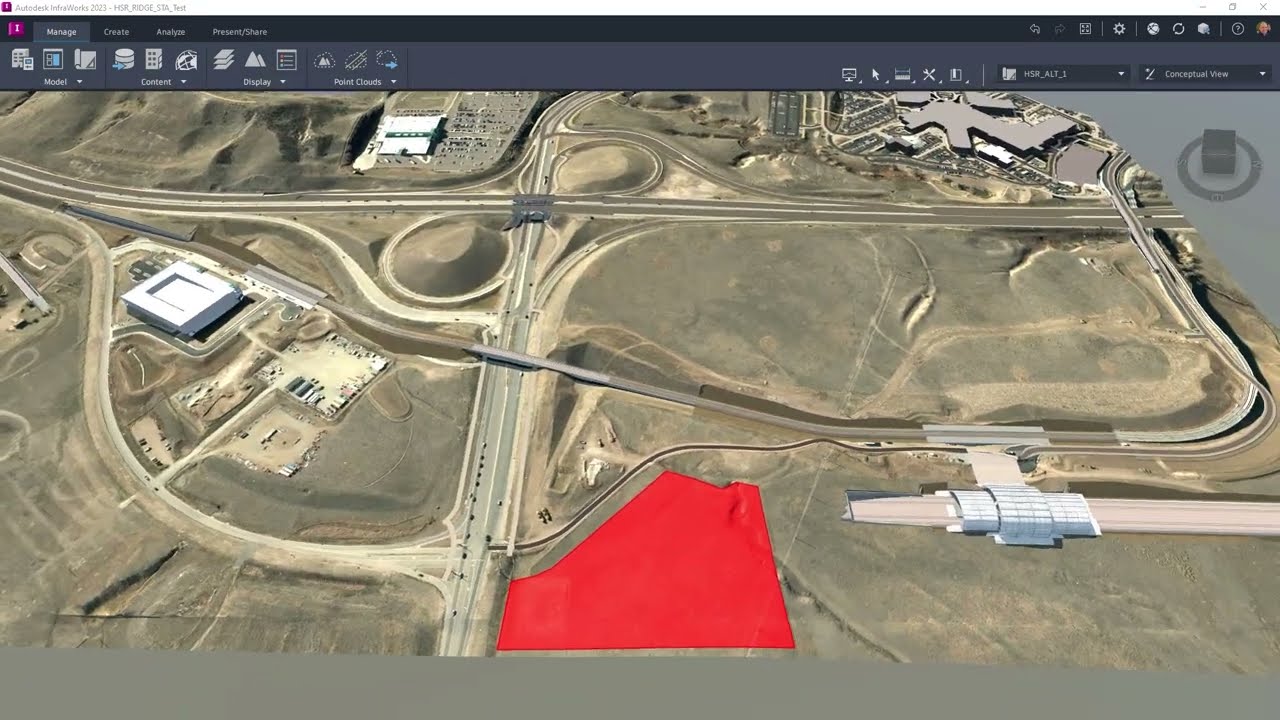Open the InfraWorks home icon

[x=16, y=29]
